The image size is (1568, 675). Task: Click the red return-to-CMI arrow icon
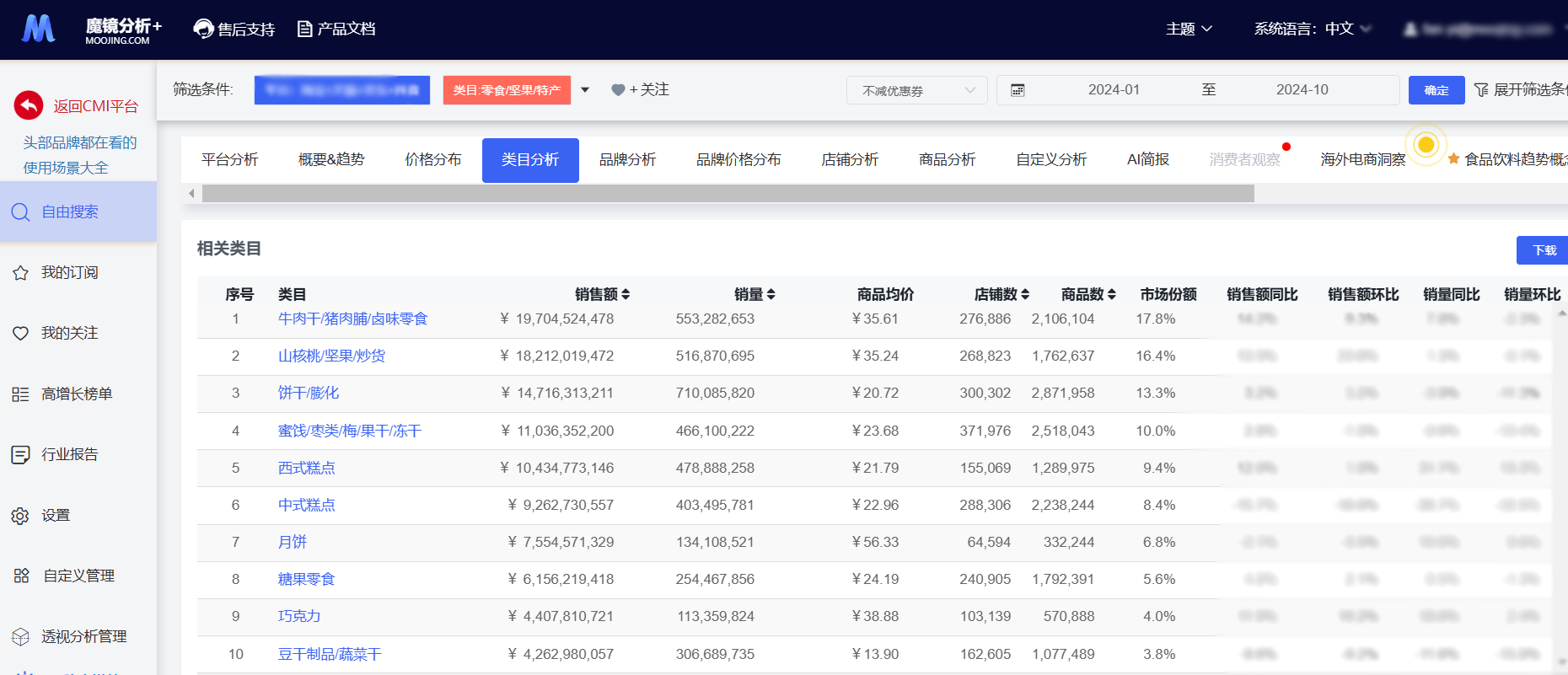29,105
